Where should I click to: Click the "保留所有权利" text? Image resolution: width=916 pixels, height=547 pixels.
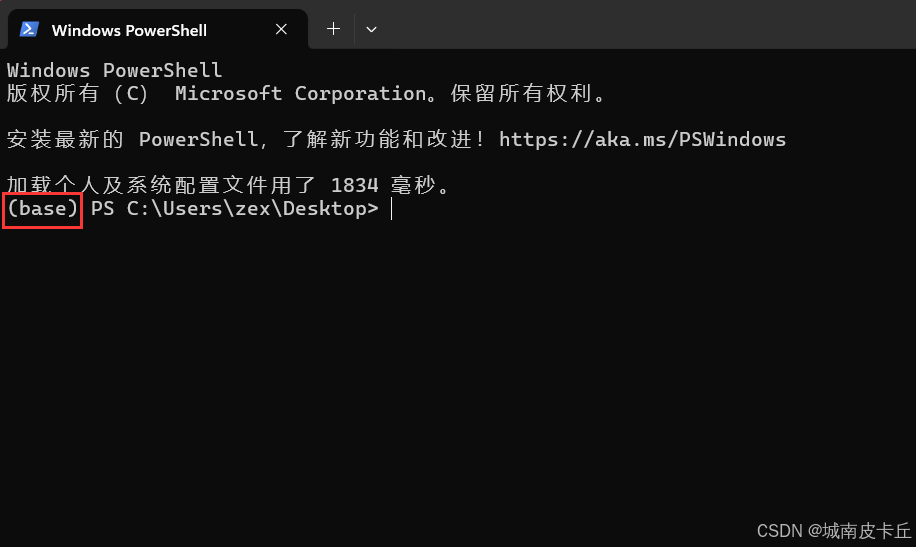[x=521, y=94]
